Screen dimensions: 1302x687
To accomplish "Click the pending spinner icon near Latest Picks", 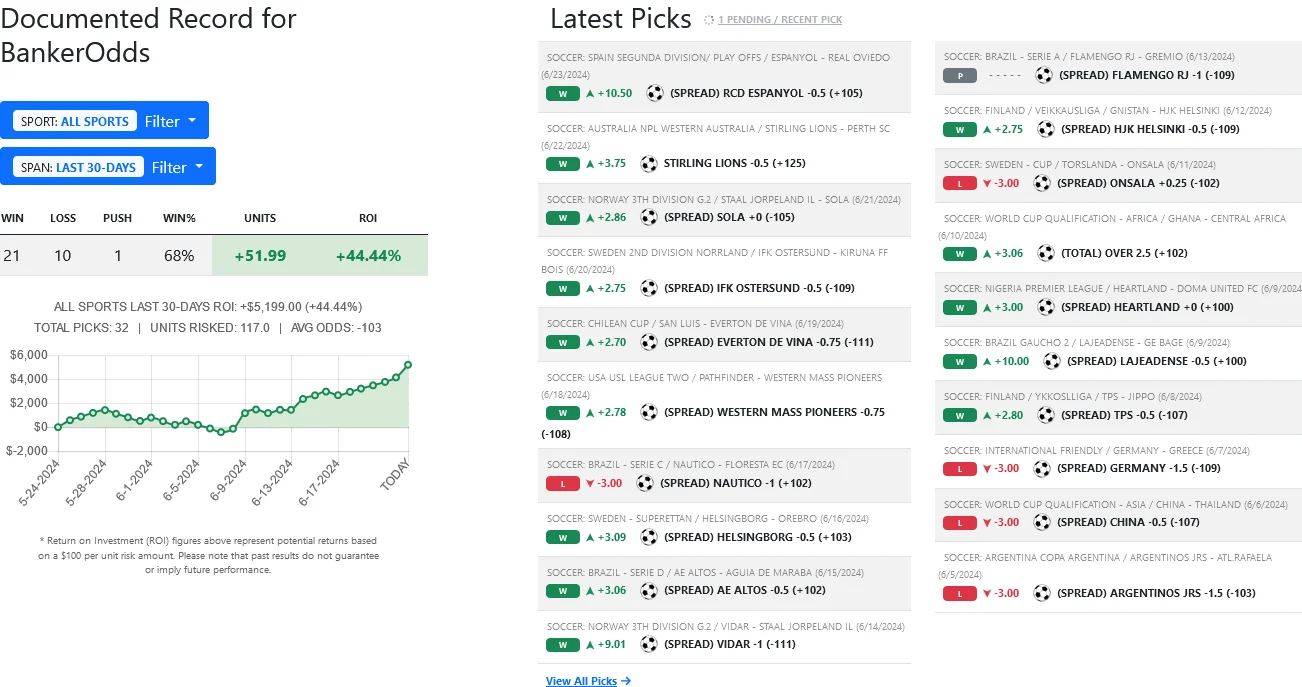I will click(x=709, y=20).
